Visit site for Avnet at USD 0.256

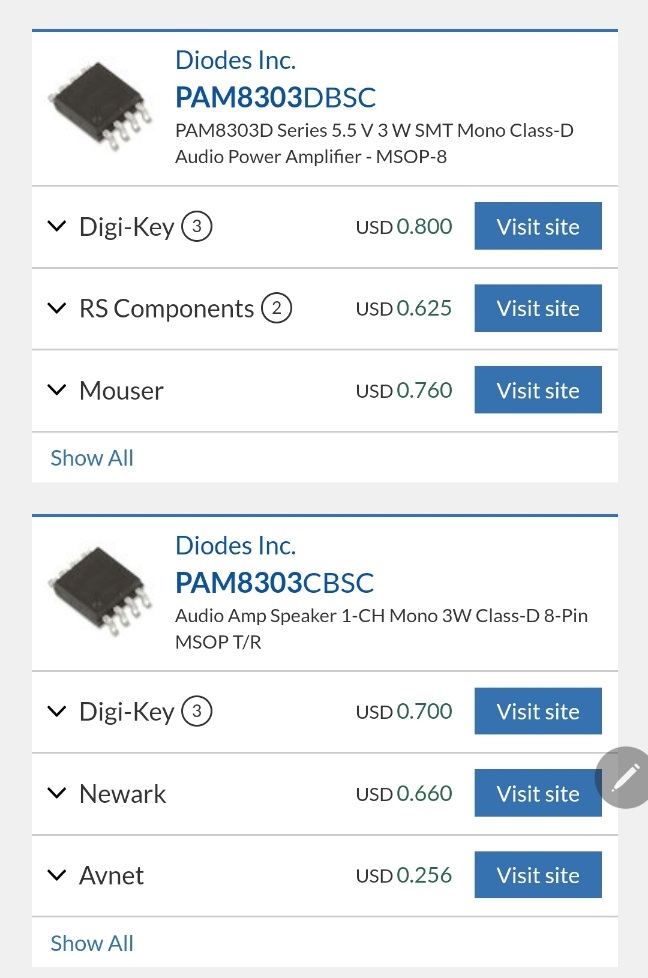(x=538, y=874)
